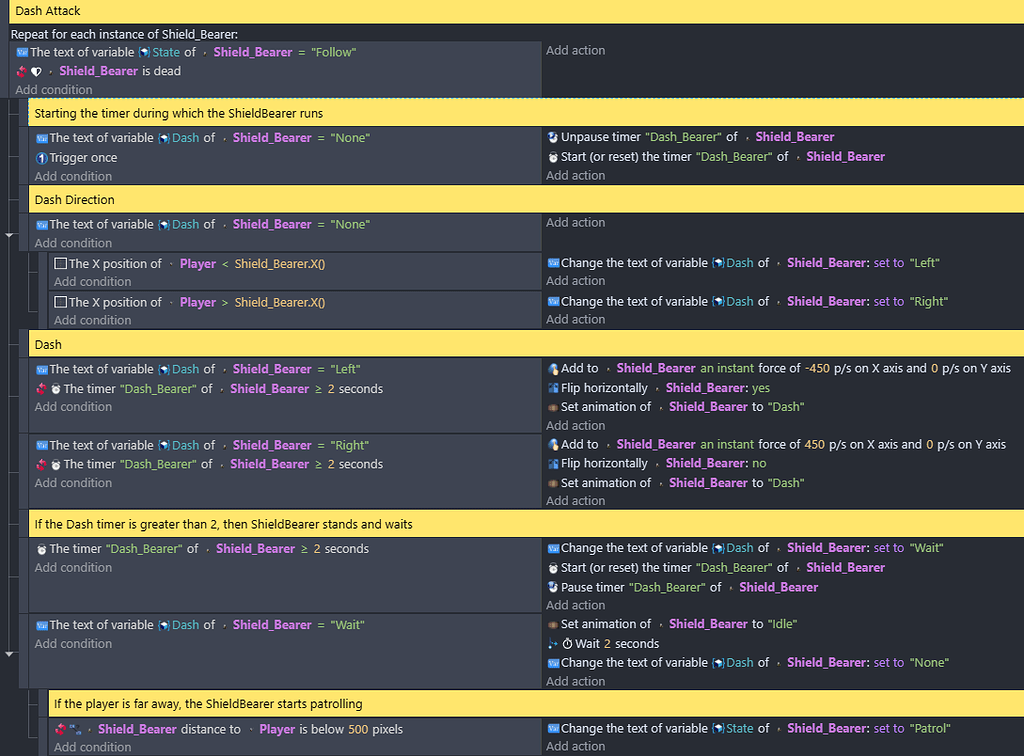Click the Pause timer "Dash_Bearer" action icon
Screen dimensions: 1024x756
coord(553,587)
